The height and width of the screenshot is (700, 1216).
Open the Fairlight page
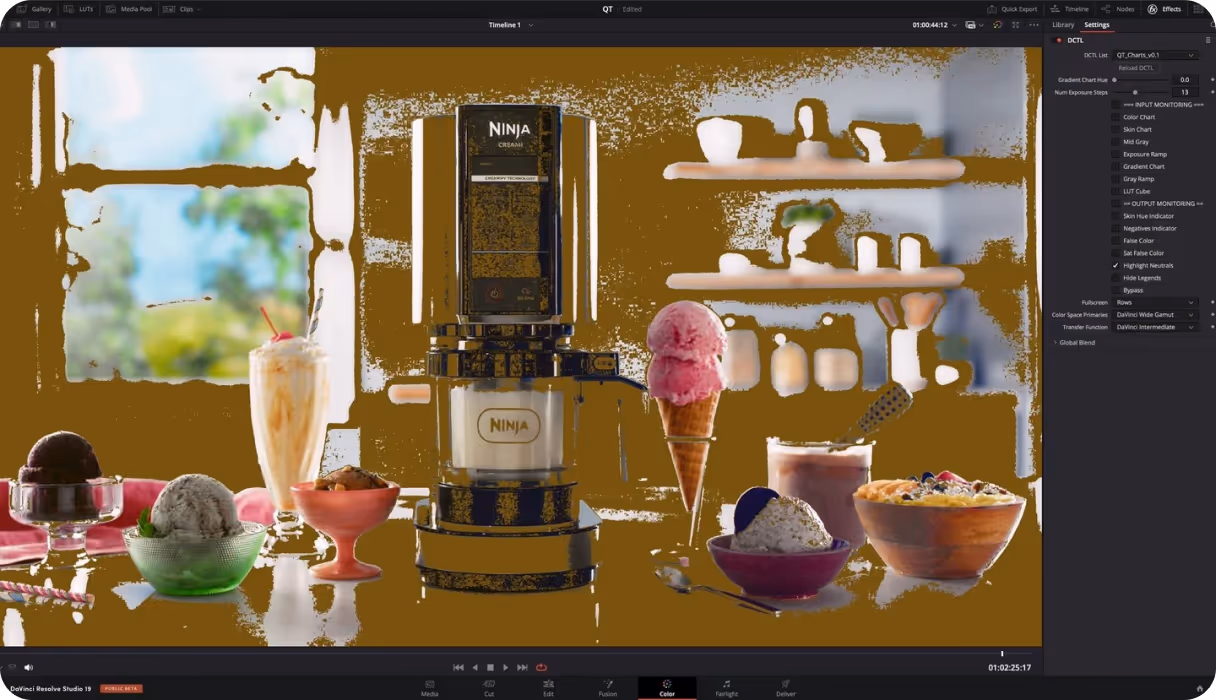click(727, 688)
